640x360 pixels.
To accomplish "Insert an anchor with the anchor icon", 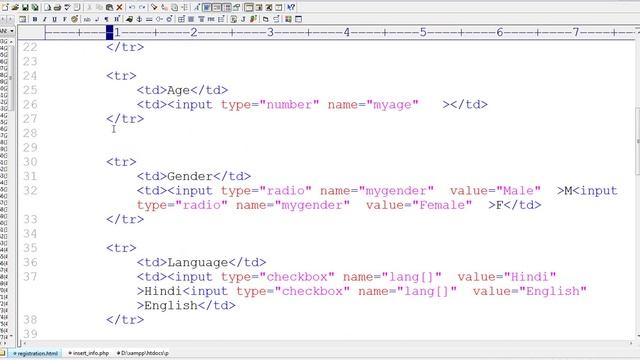I will click(x=139, y=19).
